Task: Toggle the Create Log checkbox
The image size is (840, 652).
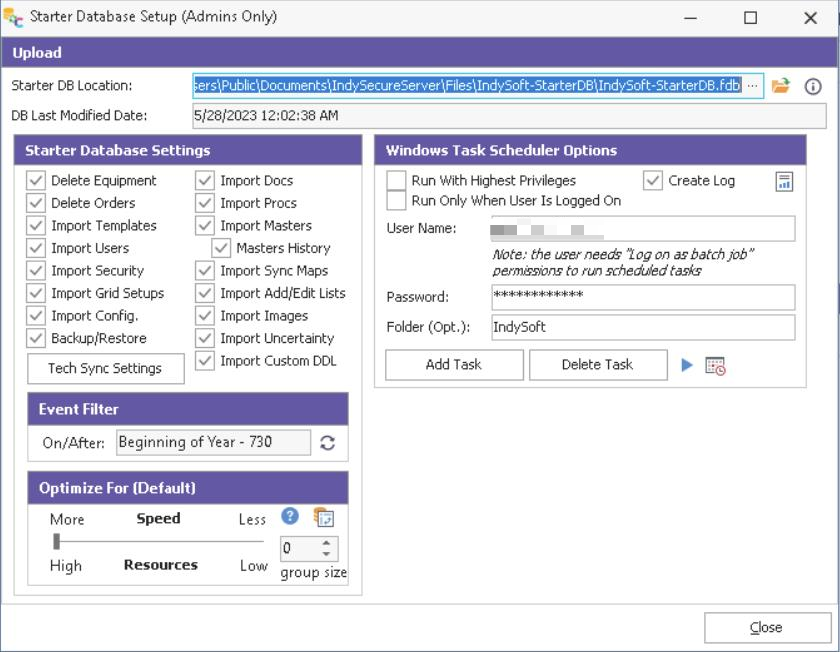Action: [653, 181]
